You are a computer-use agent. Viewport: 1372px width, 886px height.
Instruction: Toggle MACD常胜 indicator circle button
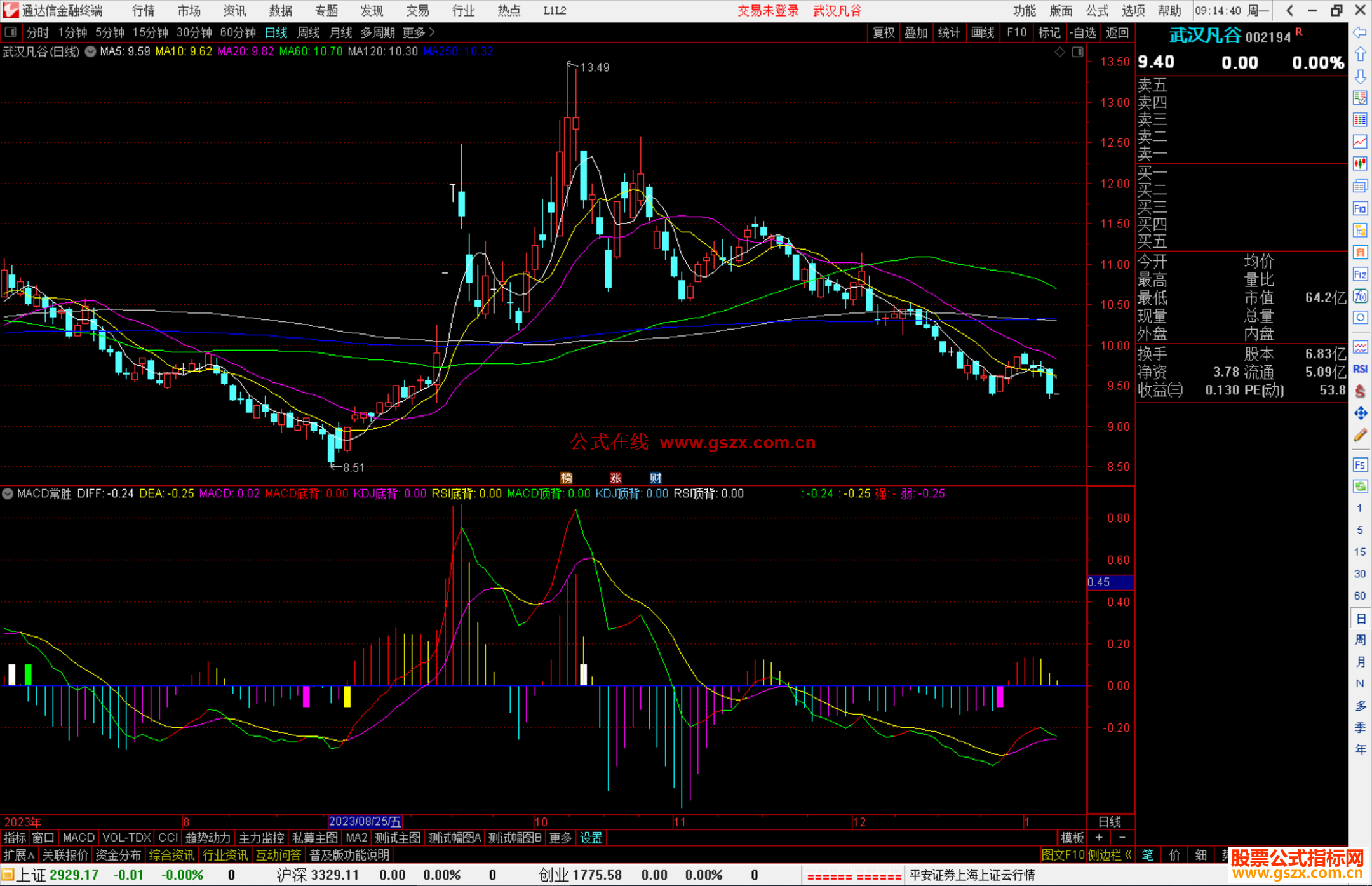(8, 493)
